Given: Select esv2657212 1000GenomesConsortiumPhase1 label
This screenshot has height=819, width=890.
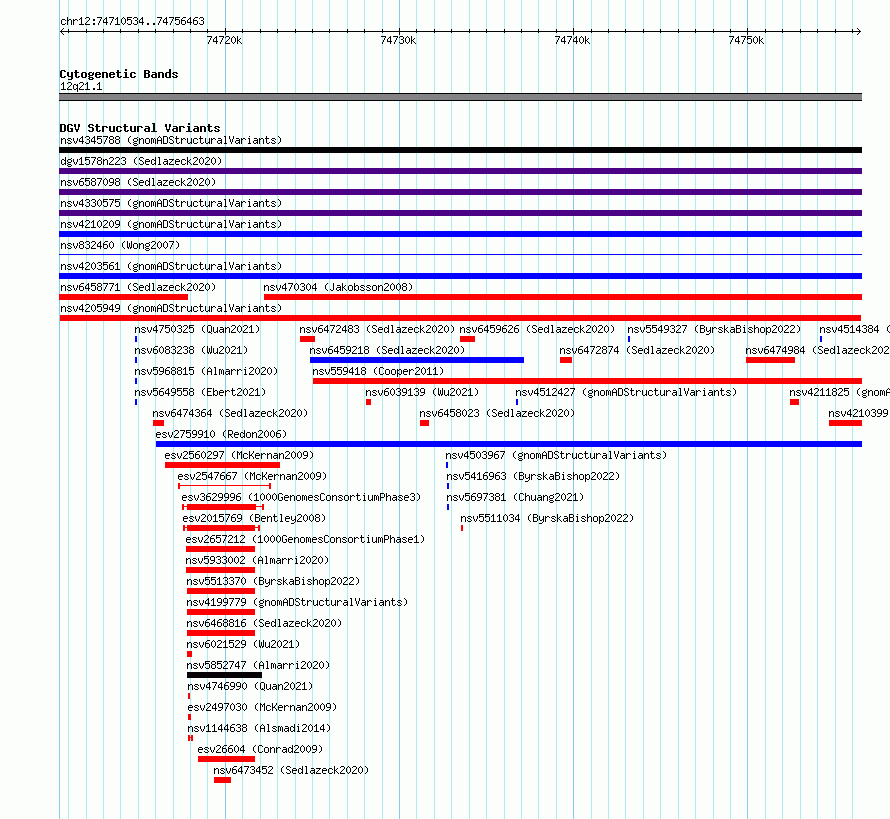Looking at the screenshot, I should click(x=305, y=539).
